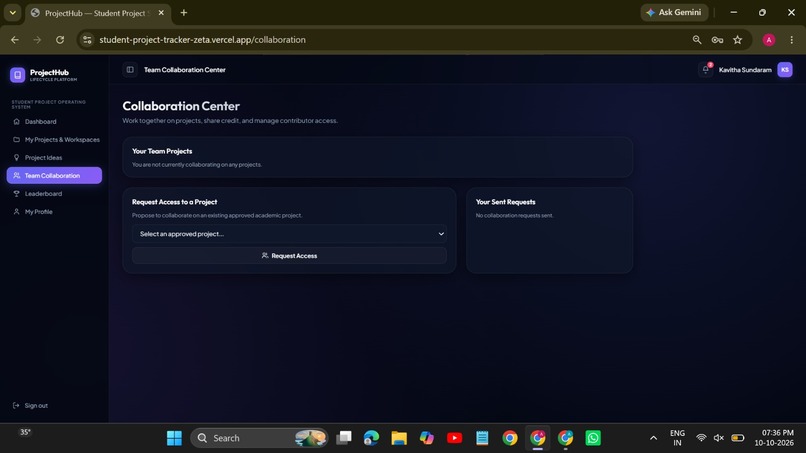Go to Dashboard in sidebar
The width and height of the screenshot is (806, 453).
54,122
